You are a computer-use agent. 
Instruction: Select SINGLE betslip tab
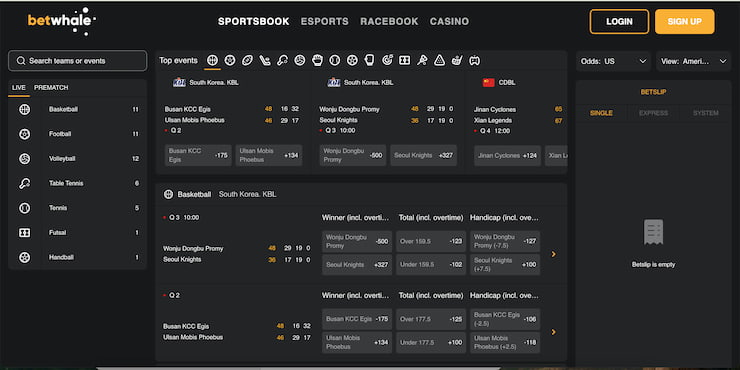[601, 113]
